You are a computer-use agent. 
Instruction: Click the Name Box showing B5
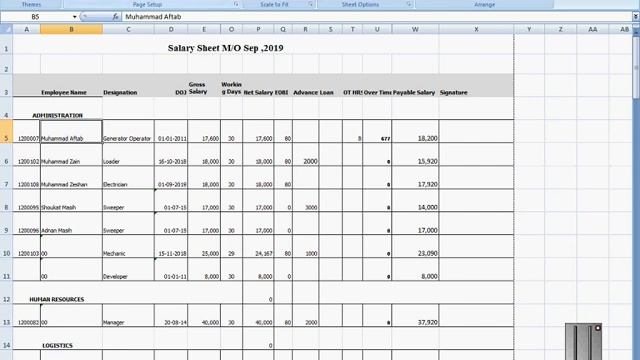[x=36, y=17]
